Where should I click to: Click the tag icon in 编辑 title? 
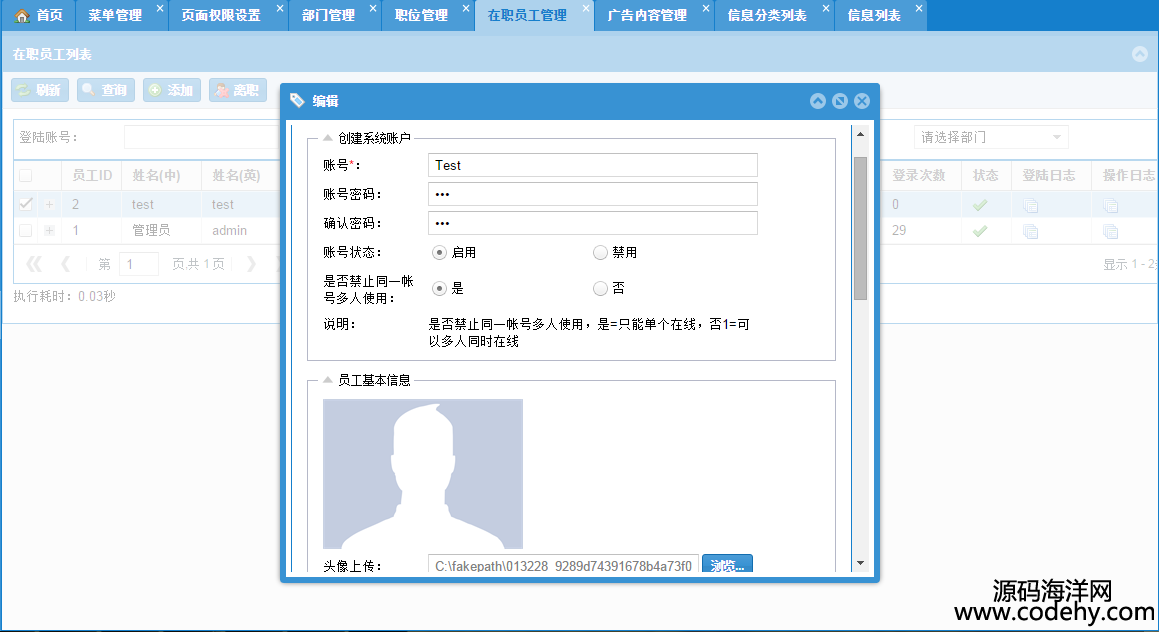point(297,101)
